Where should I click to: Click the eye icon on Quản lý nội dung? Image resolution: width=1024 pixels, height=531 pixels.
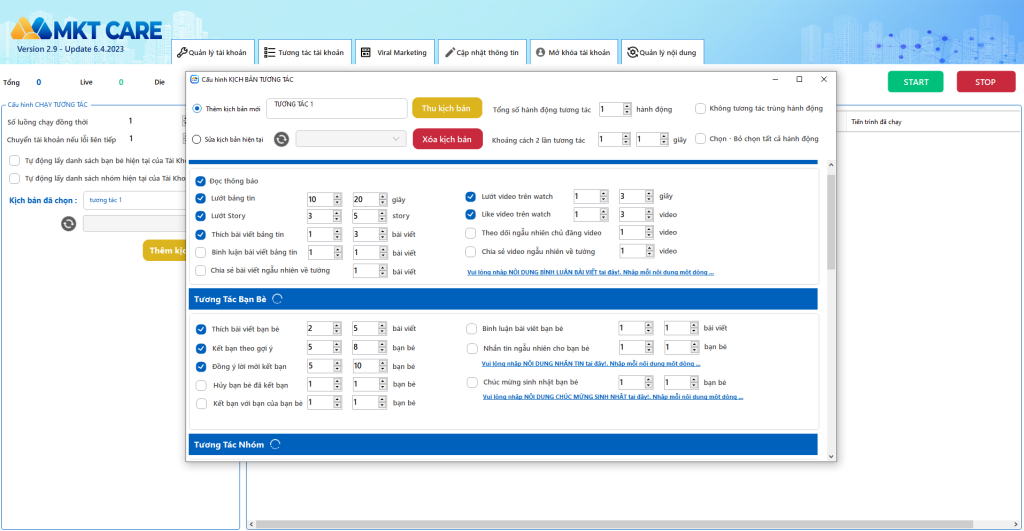click(x=632, y=52)
